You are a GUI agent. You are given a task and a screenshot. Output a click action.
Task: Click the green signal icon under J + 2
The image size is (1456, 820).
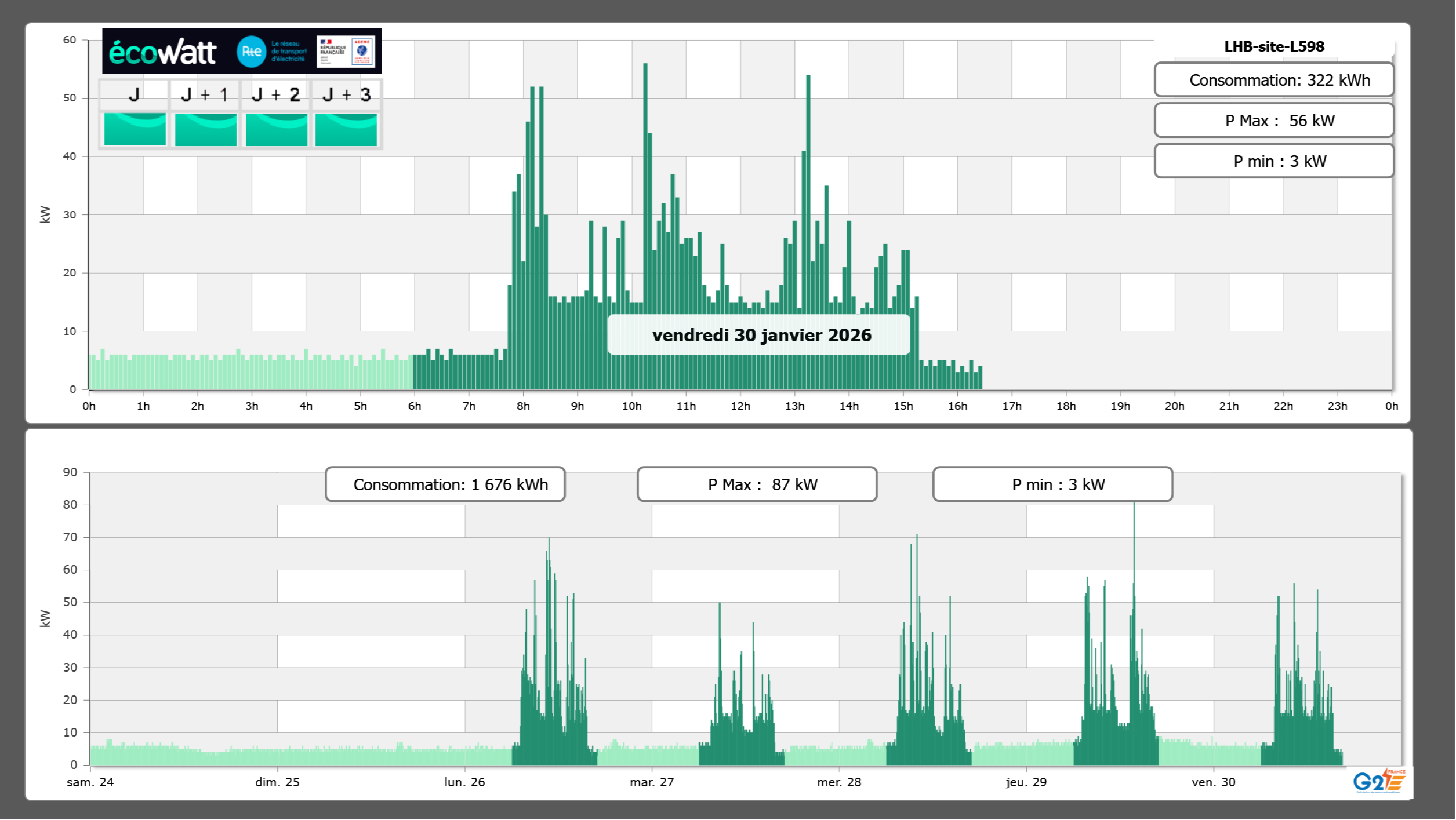(x=276, y=129)
